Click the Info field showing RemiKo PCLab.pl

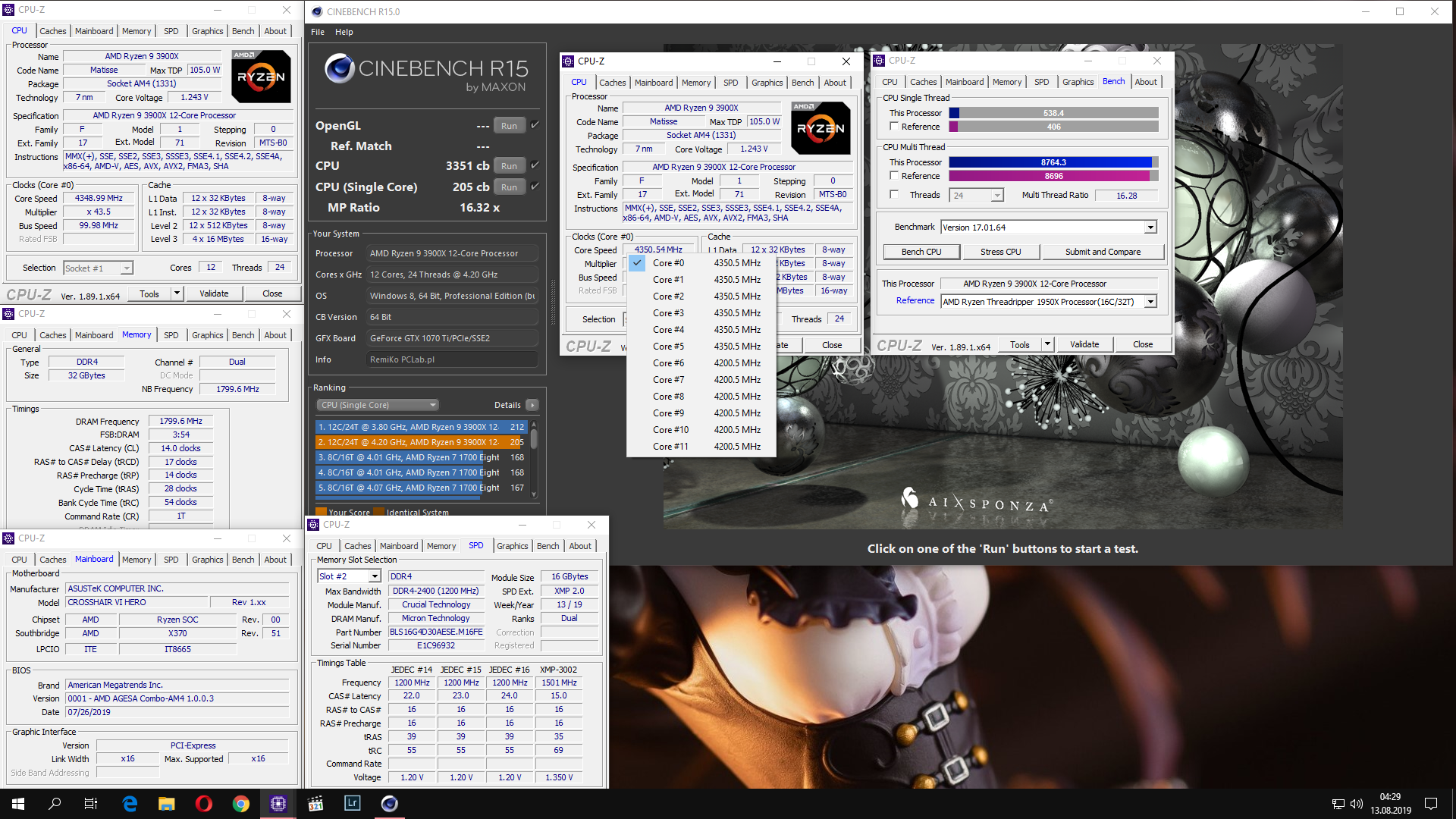452,359
